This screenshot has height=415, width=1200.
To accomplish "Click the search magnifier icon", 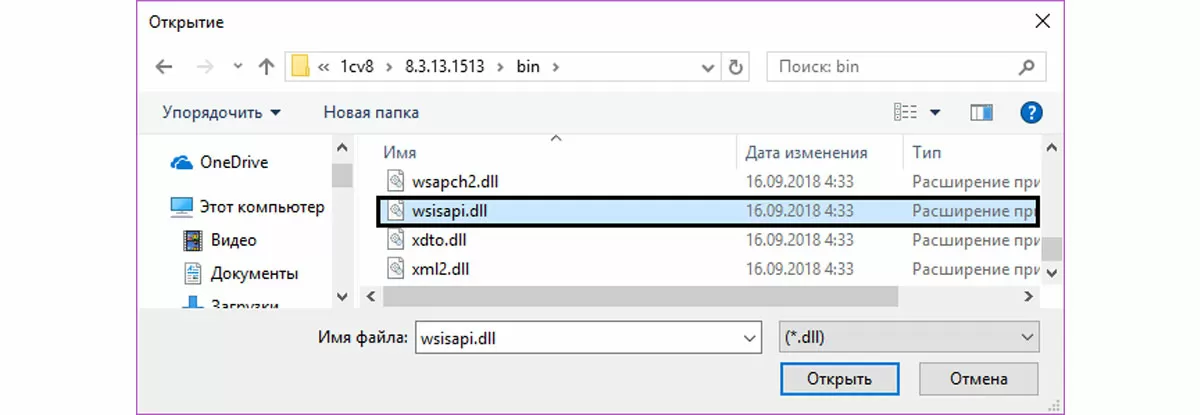I will click(x=1025, y=67).
